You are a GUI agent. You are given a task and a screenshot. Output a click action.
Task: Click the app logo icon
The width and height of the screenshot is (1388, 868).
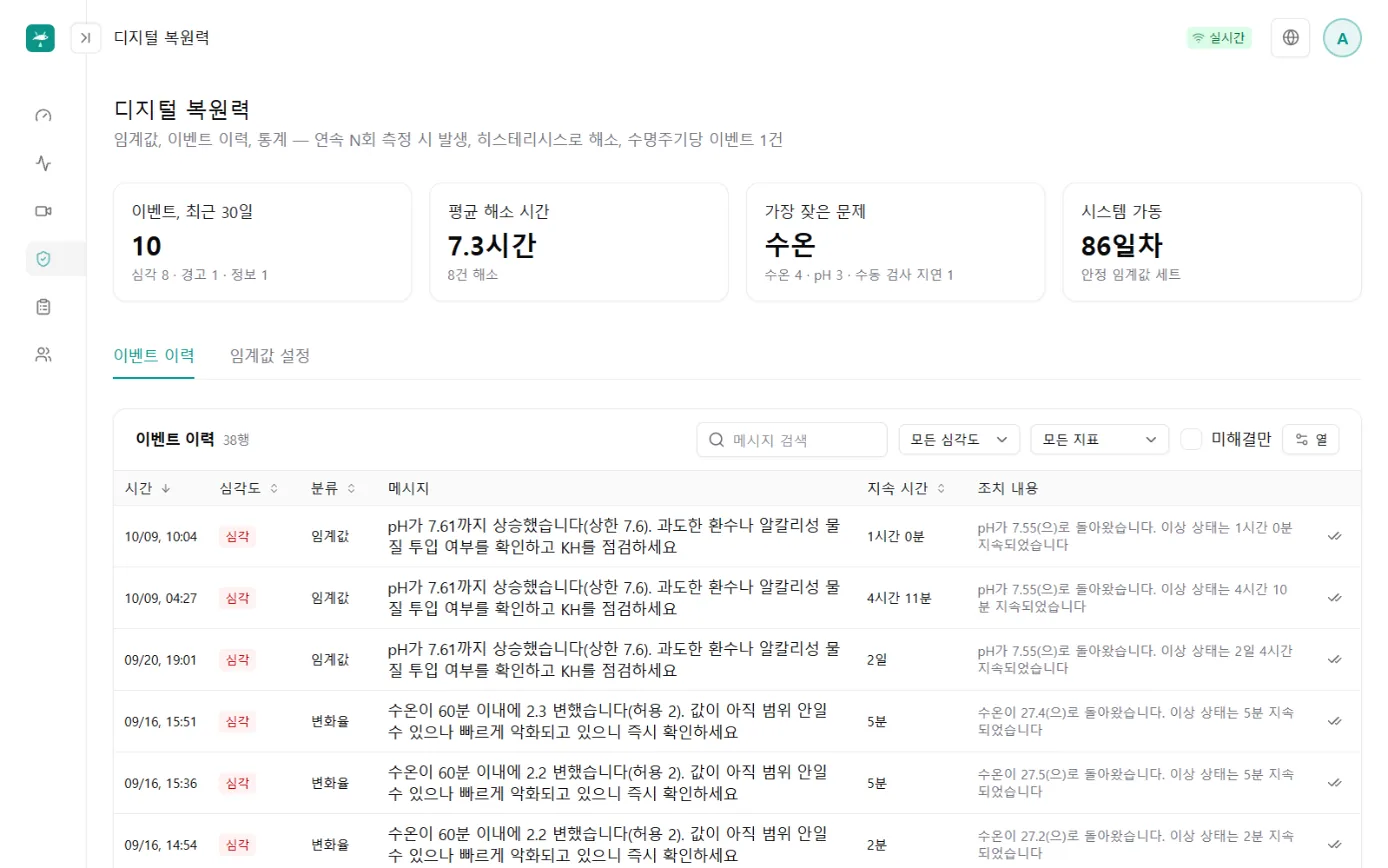(x=40, y=38)
